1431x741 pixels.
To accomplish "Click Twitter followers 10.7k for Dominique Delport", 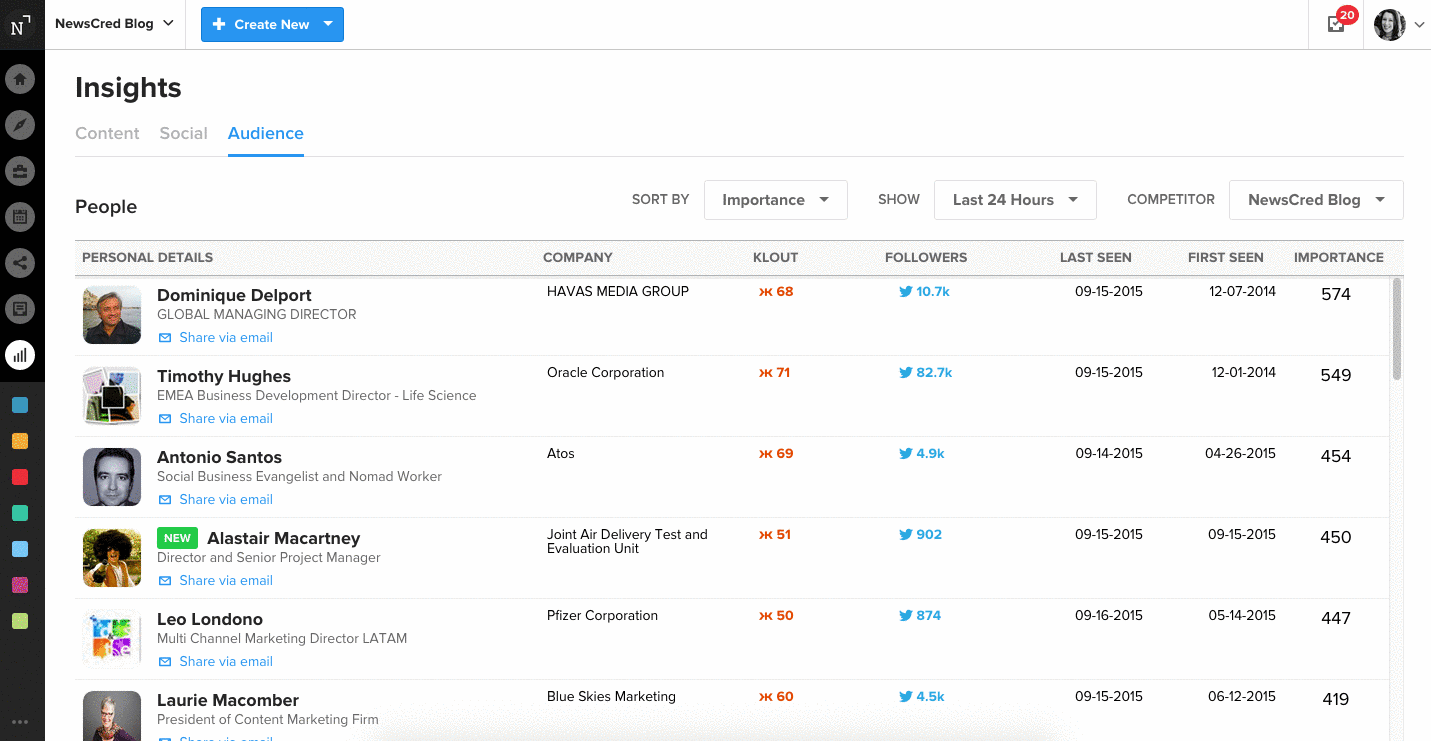I will click(924, 292).
